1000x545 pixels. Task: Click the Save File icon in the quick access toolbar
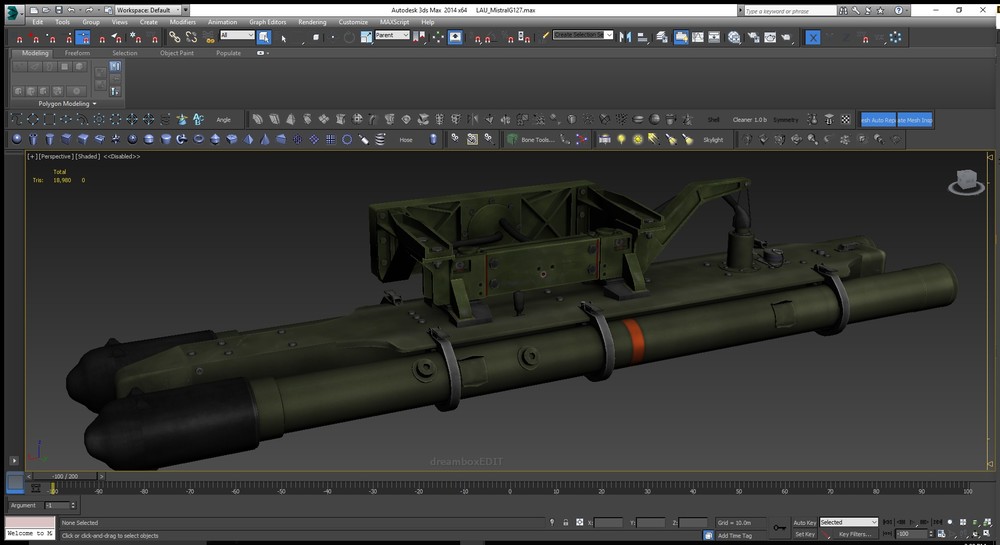click(x=60, y=9)
